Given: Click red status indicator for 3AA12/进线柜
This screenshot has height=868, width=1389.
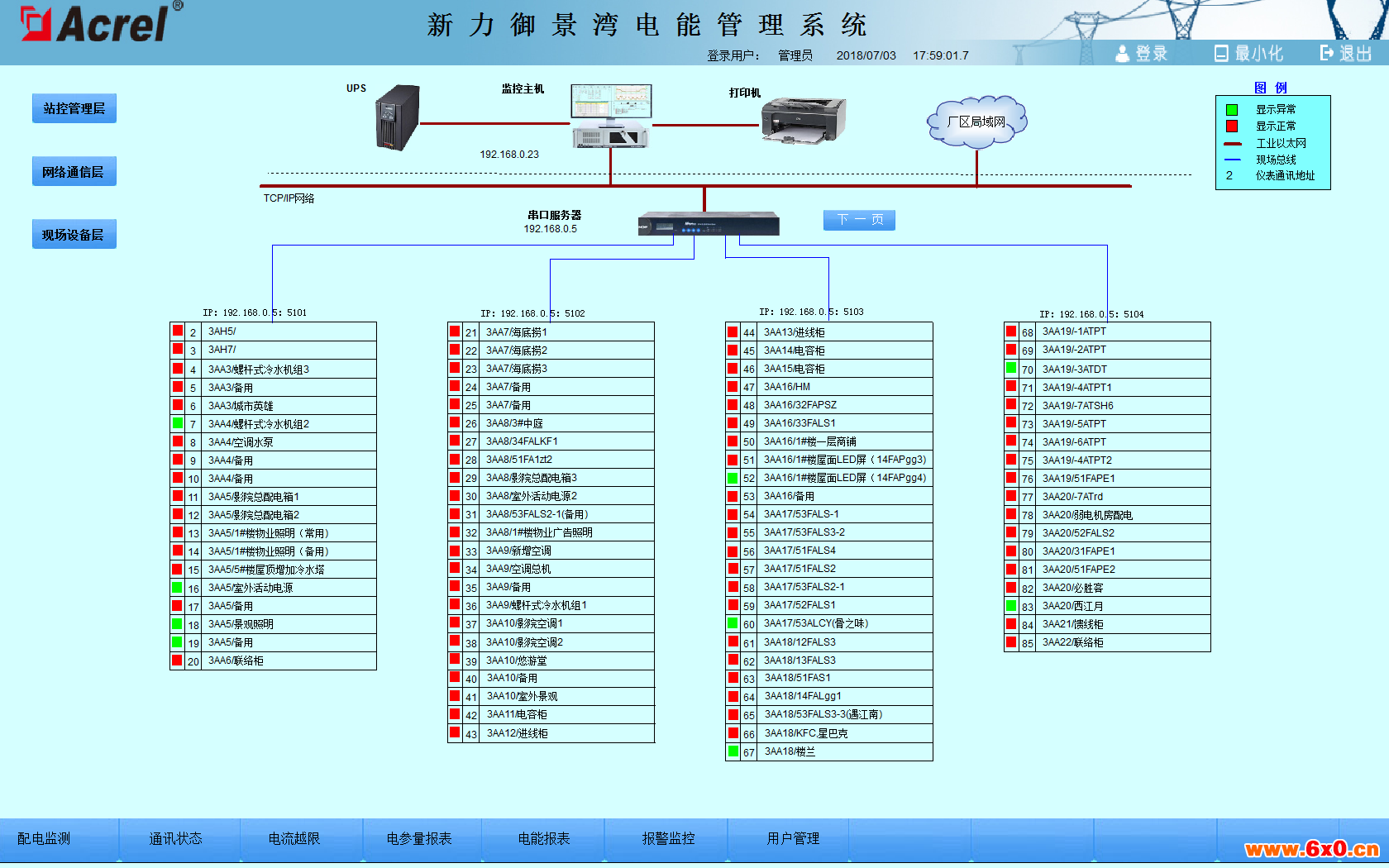Looking at the screenshot, I should (455, 732).
